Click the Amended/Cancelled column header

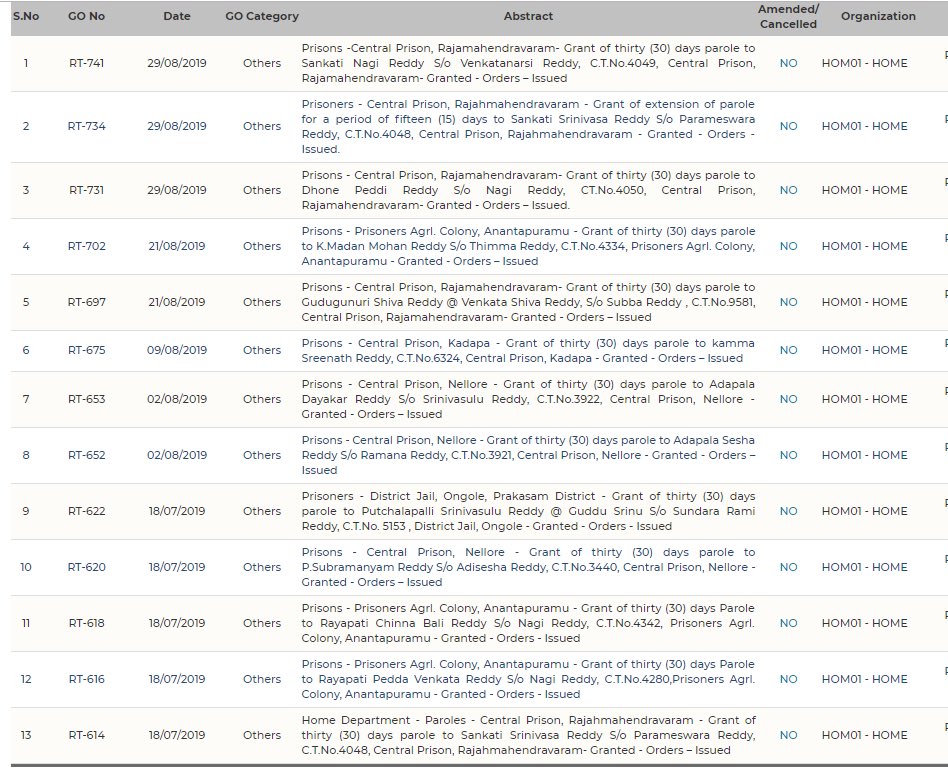788,16
